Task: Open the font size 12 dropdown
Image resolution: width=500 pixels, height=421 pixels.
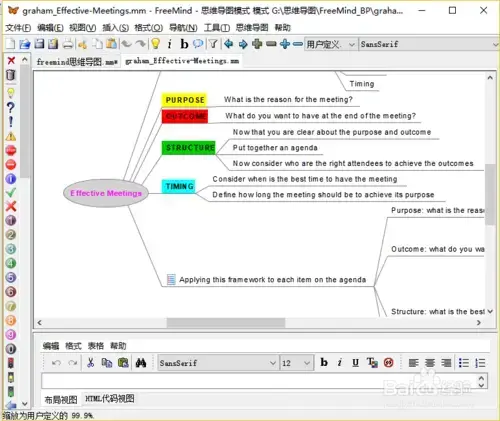Action: tap(297, 363)
